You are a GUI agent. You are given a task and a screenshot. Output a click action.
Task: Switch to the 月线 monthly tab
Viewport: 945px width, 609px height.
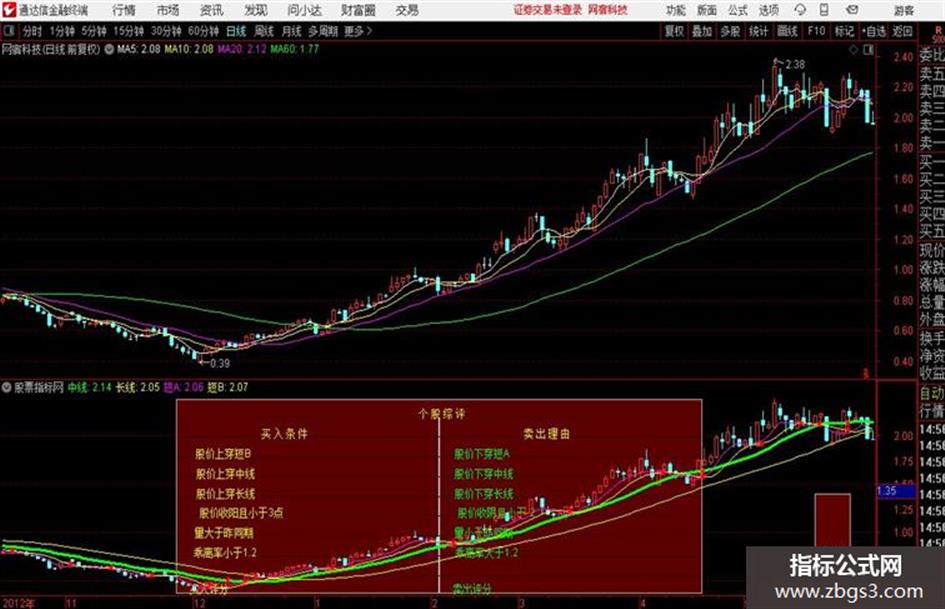pyautogui.click(x=292, y=31)
